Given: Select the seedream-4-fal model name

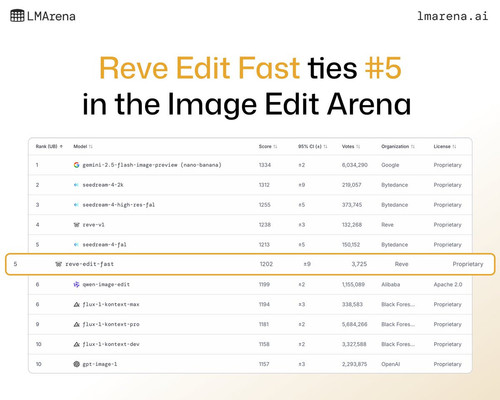Looking at the screenshot, I should [x=104, y=245].
